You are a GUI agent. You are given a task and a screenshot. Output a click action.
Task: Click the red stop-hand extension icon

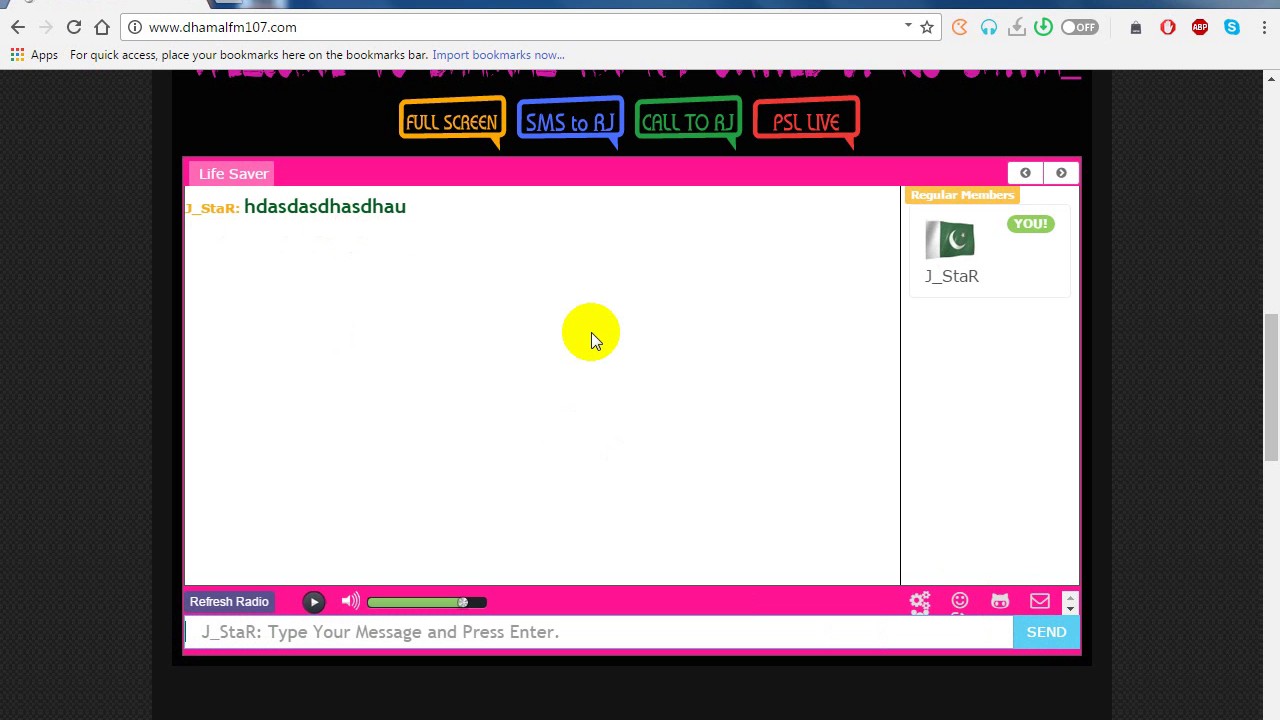(x=1168, y=27)
